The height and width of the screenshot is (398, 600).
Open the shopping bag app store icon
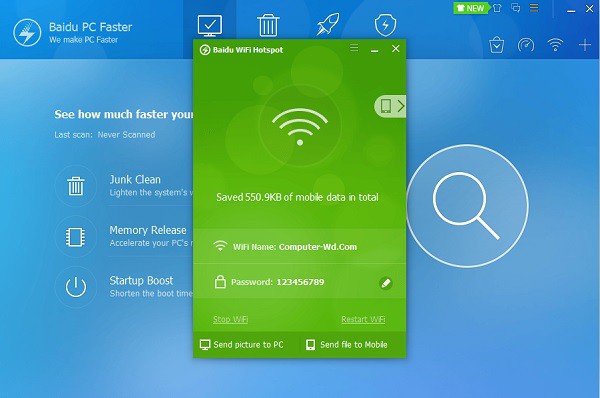(496, 45)
